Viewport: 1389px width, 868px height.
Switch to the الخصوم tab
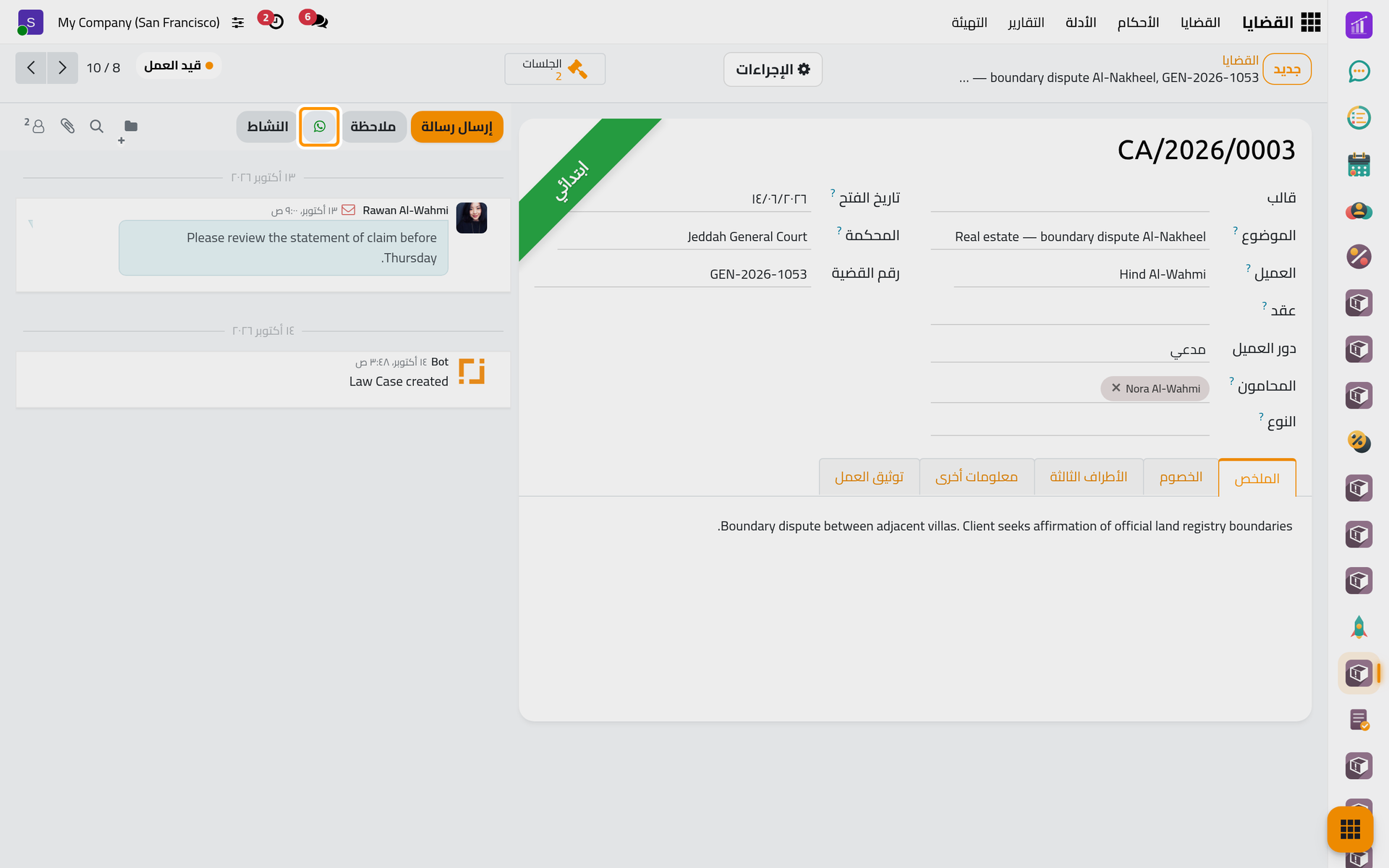coord(1181,477)
